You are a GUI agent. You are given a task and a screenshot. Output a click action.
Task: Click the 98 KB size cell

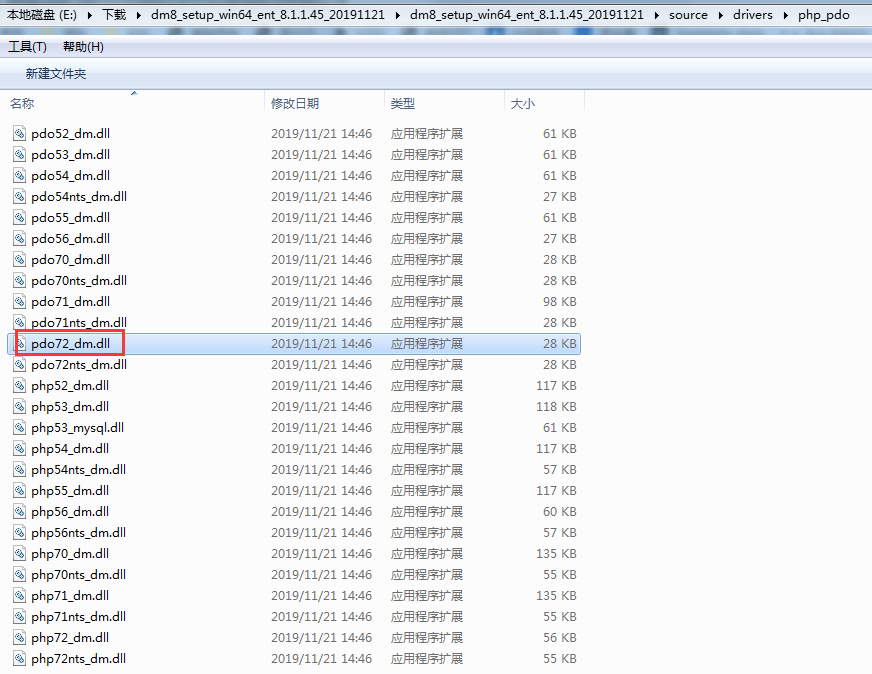(559, 301)
